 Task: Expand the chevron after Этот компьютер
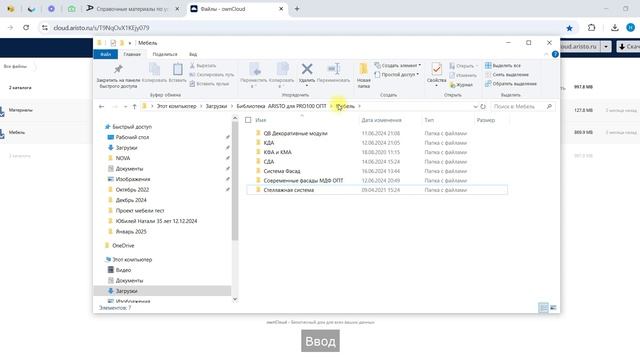tap(201, 106)
